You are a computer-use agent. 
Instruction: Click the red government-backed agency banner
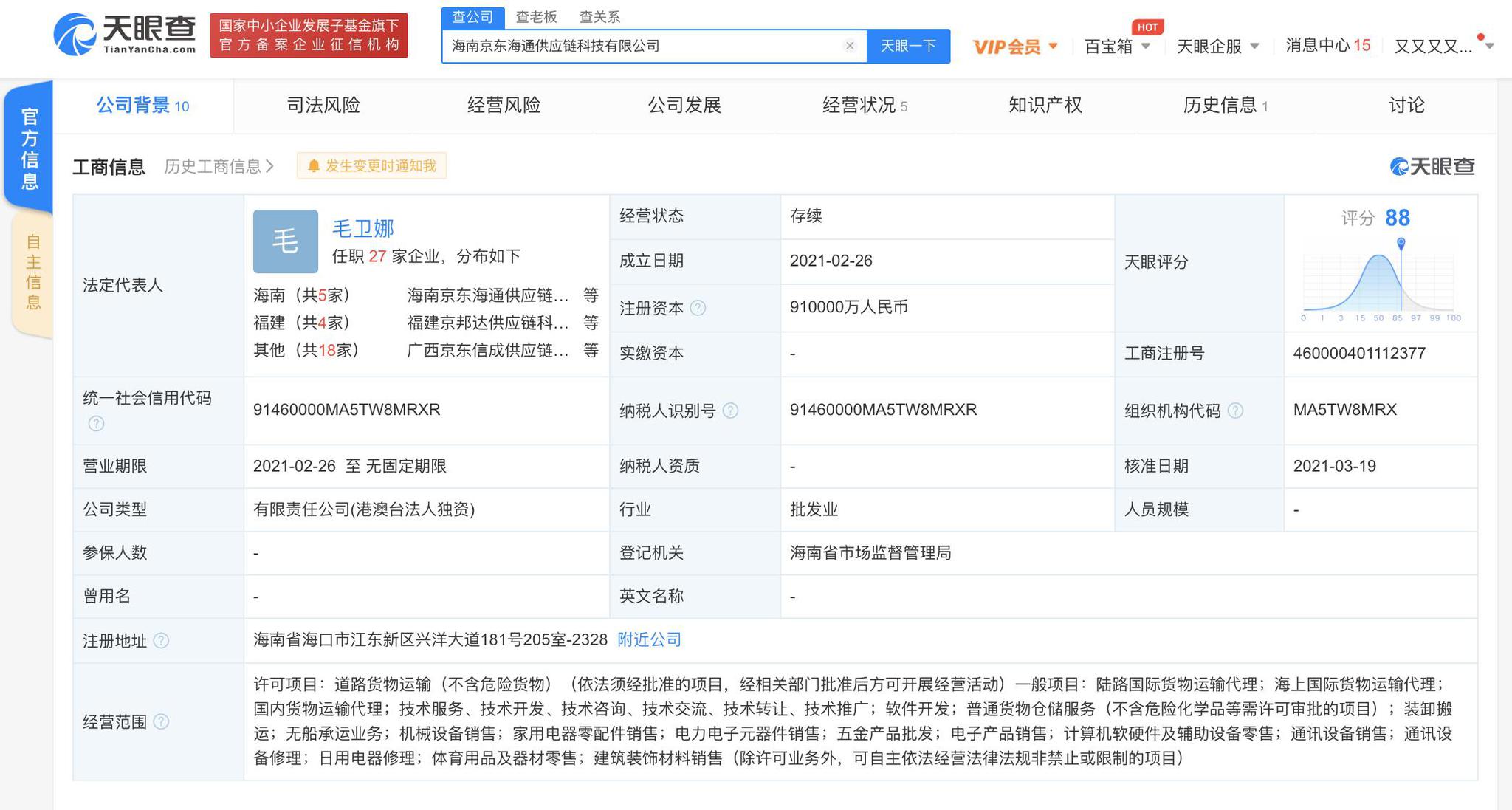[x=309, y=35]
